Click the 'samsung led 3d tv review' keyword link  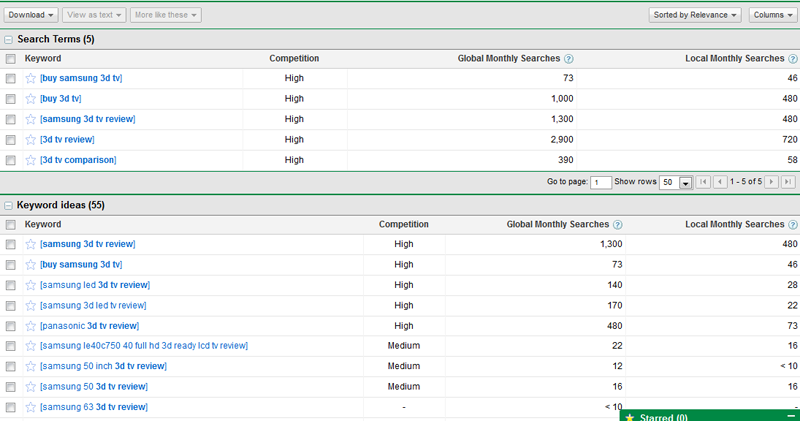tap(94, 285)
